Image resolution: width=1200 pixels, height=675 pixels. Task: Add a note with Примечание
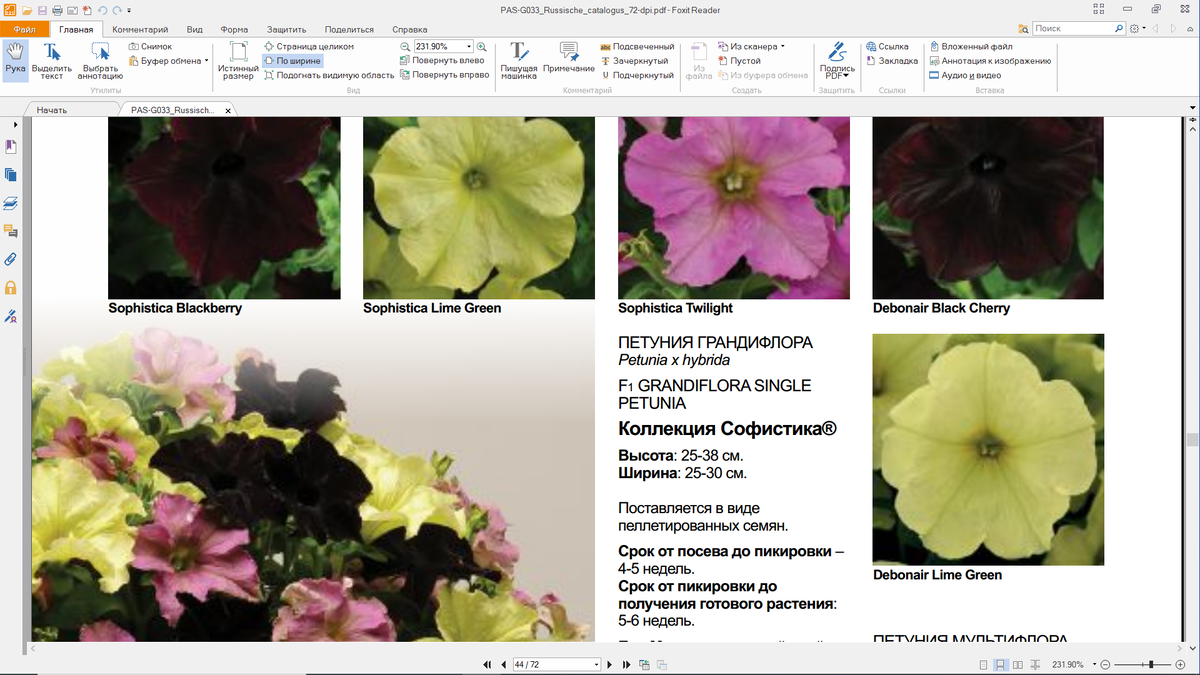[569, 60]
